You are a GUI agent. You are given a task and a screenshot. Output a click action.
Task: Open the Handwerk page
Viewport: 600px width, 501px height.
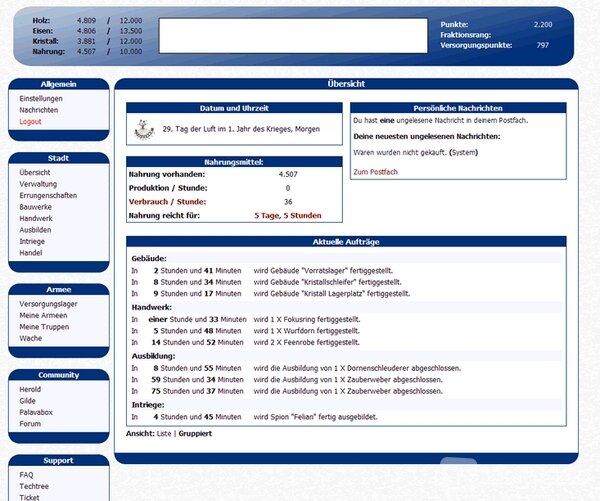pos(36,218)
